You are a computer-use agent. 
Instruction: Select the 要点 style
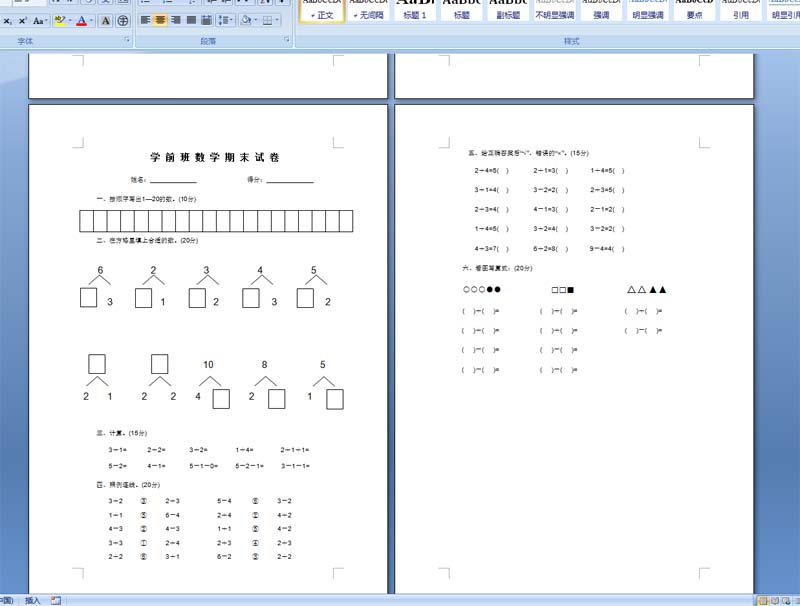click(694, 10)
